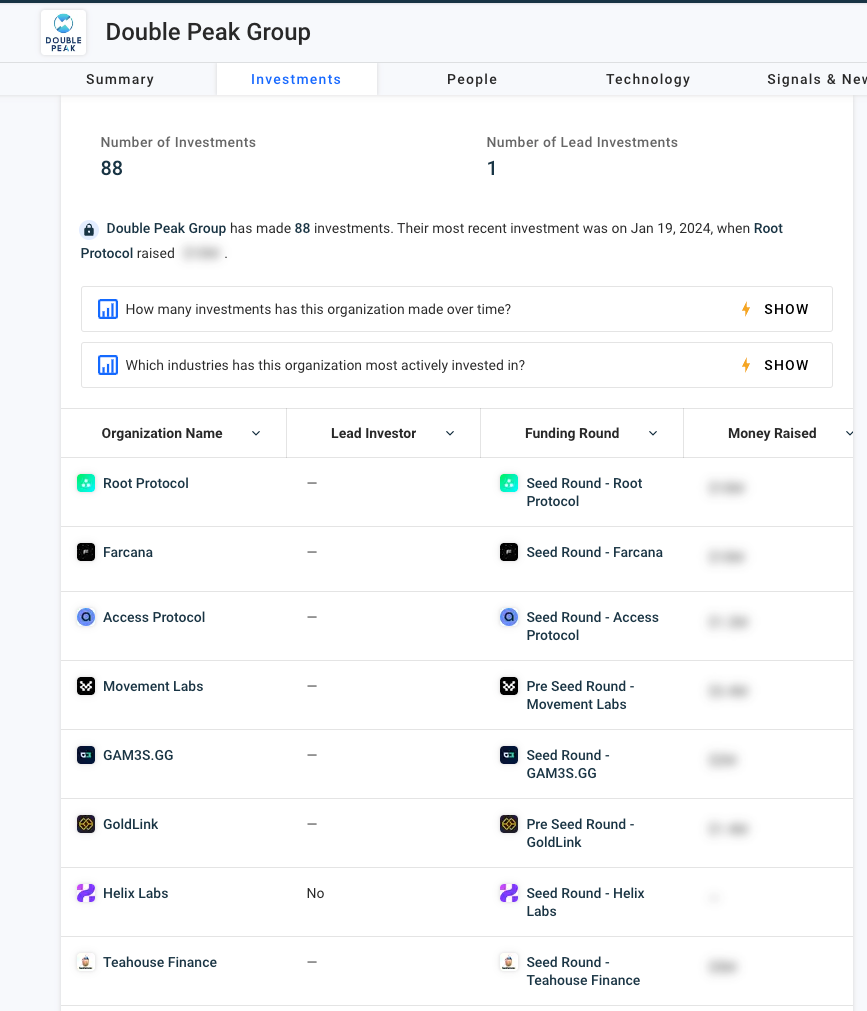Click GAM3S.GG logo in Funding Round column
Screen dimensions: 867x1011
point(509,755)
